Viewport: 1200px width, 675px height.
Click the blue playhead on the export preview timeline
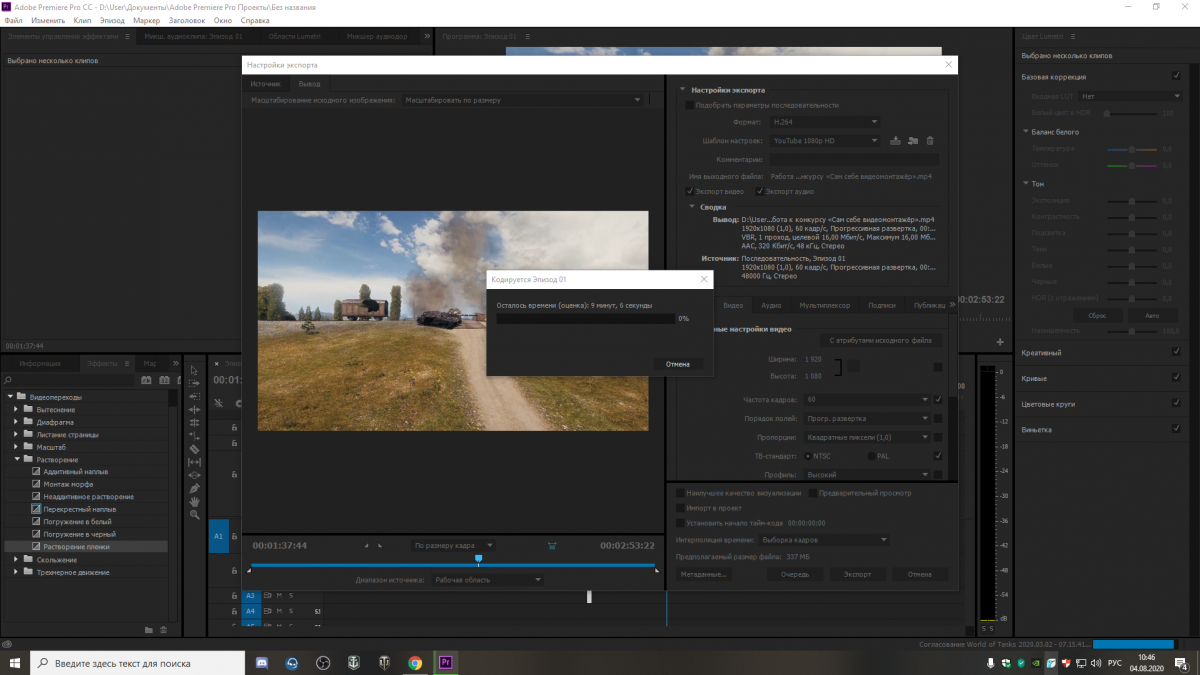click(x=478, y=558)
